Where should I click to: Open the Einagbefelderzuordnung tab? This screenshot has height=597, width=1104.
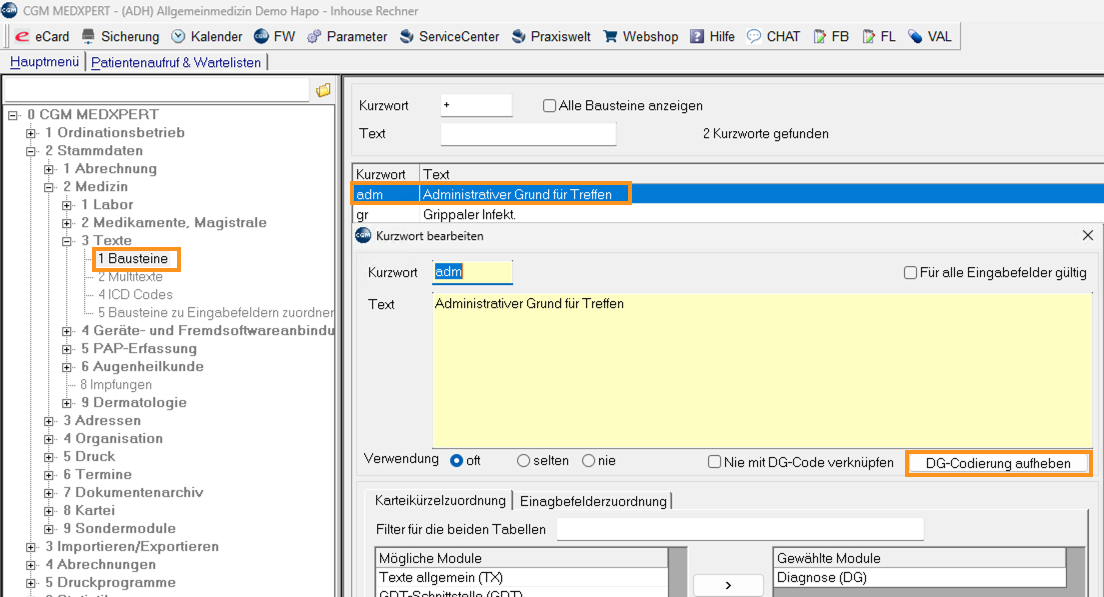[x=592, y=501]
